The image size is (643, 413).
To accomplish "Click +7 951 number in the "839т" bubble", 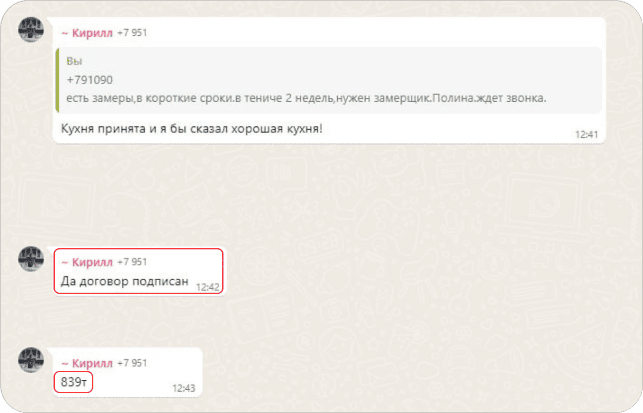I will tap(132, 363).
